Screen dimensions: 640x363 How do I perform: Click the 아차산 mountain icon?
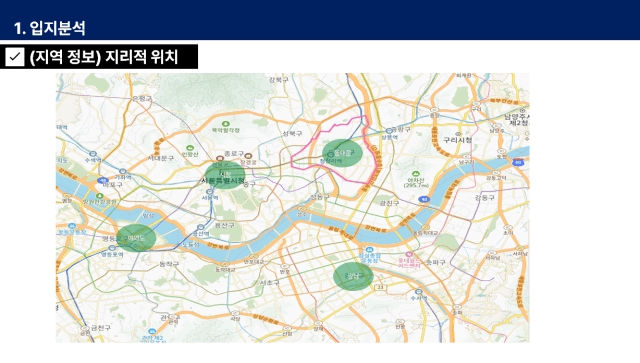(416, 174)
